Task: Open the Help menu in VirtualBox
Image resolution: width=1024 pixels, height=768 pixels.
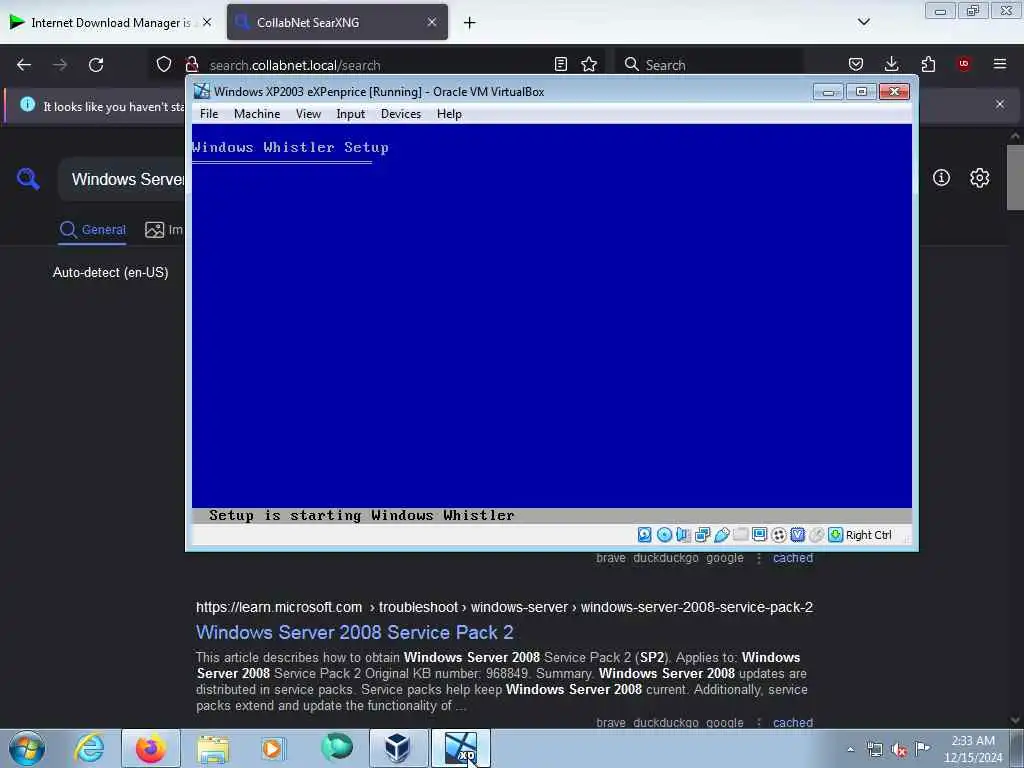Action: coord(449,114)
